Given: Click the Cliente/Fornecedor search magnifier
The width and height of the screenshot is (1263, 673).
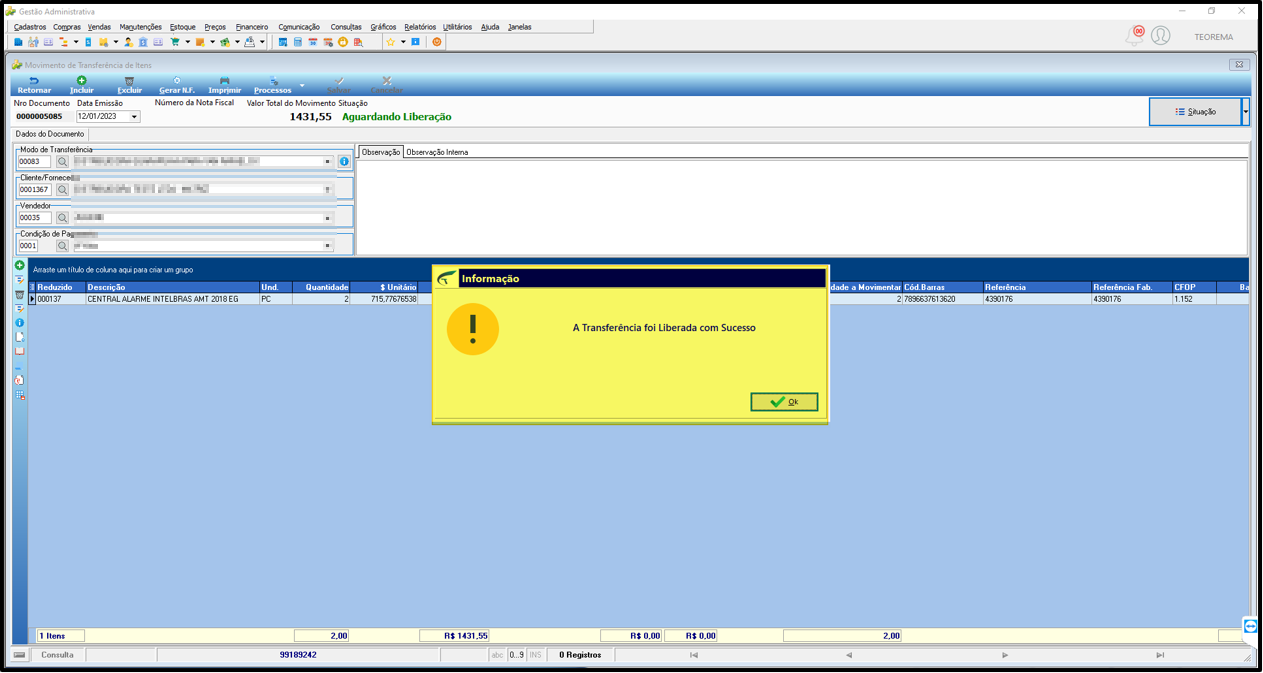Looking at the screenshot, I should (62, 189).
